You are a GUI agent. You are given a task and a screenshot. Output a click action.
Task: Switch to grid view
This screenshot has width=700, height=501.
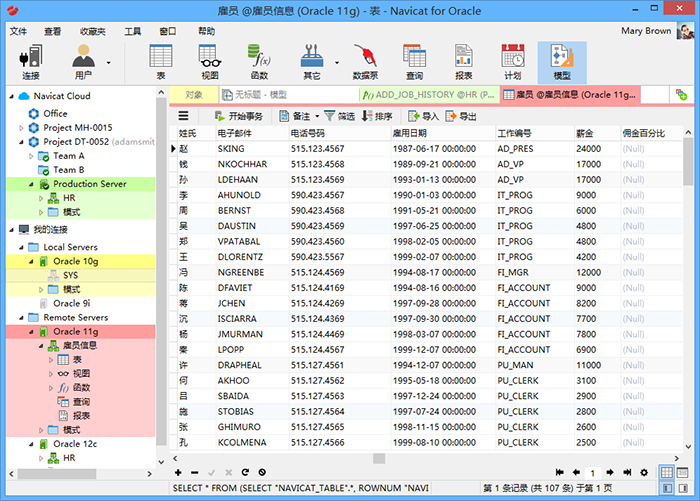(667, 472)
